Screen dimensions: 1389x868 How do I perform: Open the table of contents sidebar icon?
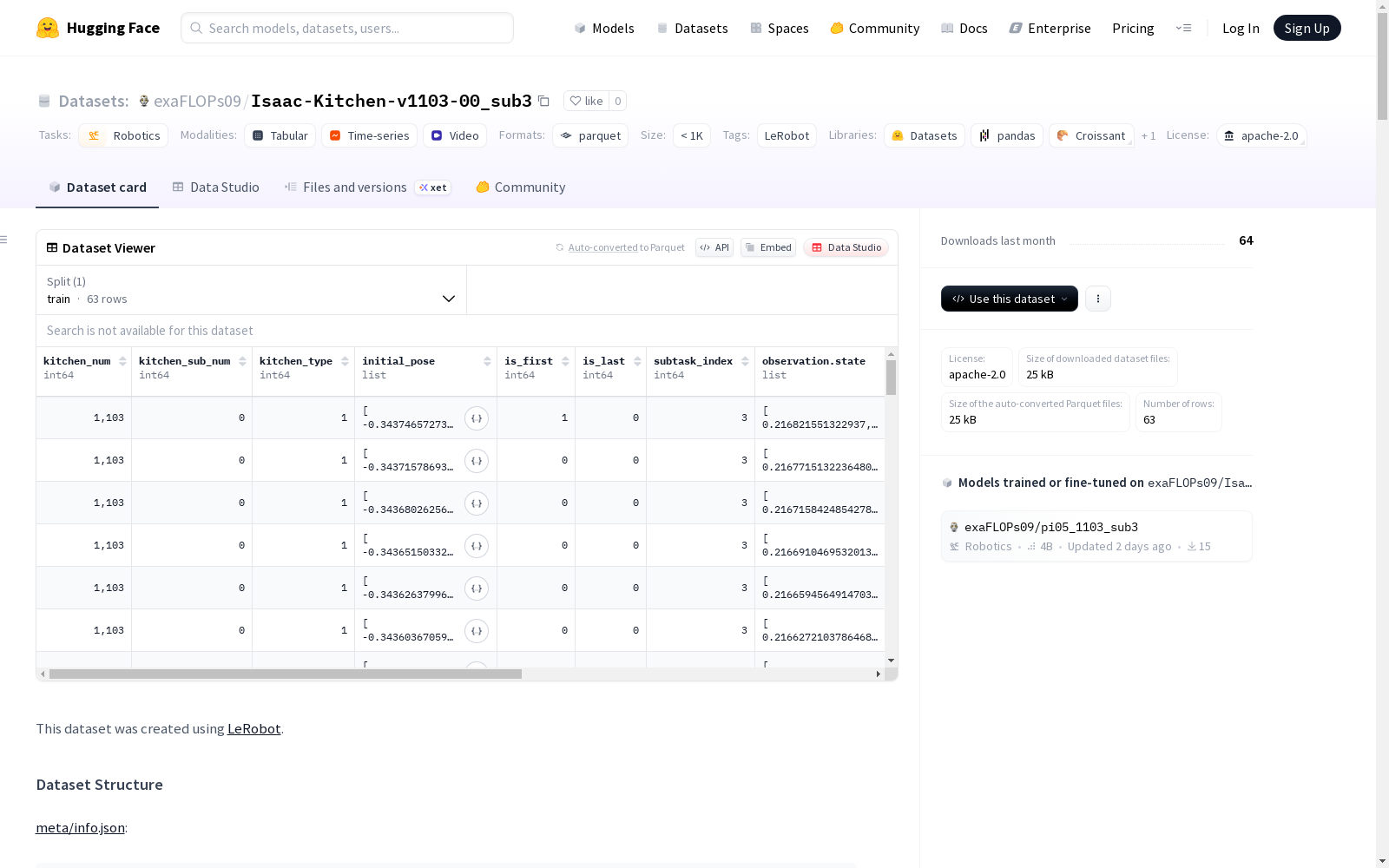click(4, 240)
